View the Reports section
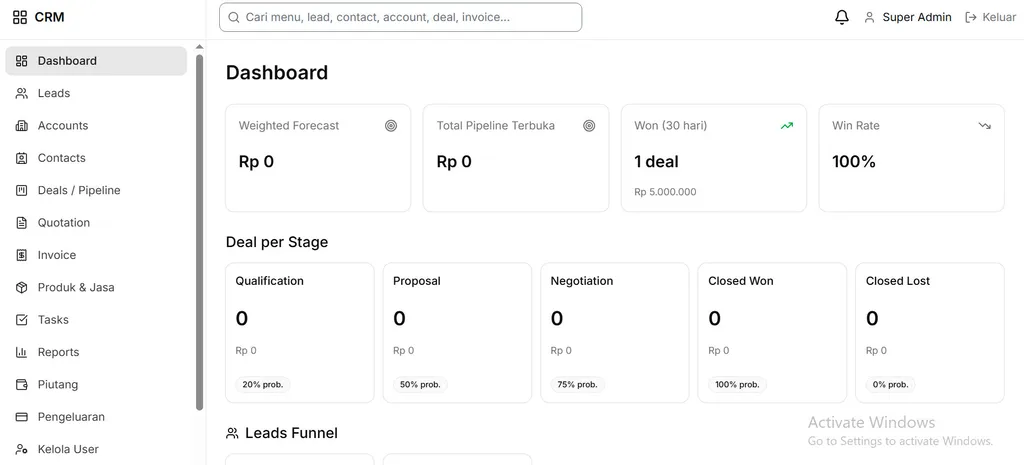 click(x=96, y=352)
